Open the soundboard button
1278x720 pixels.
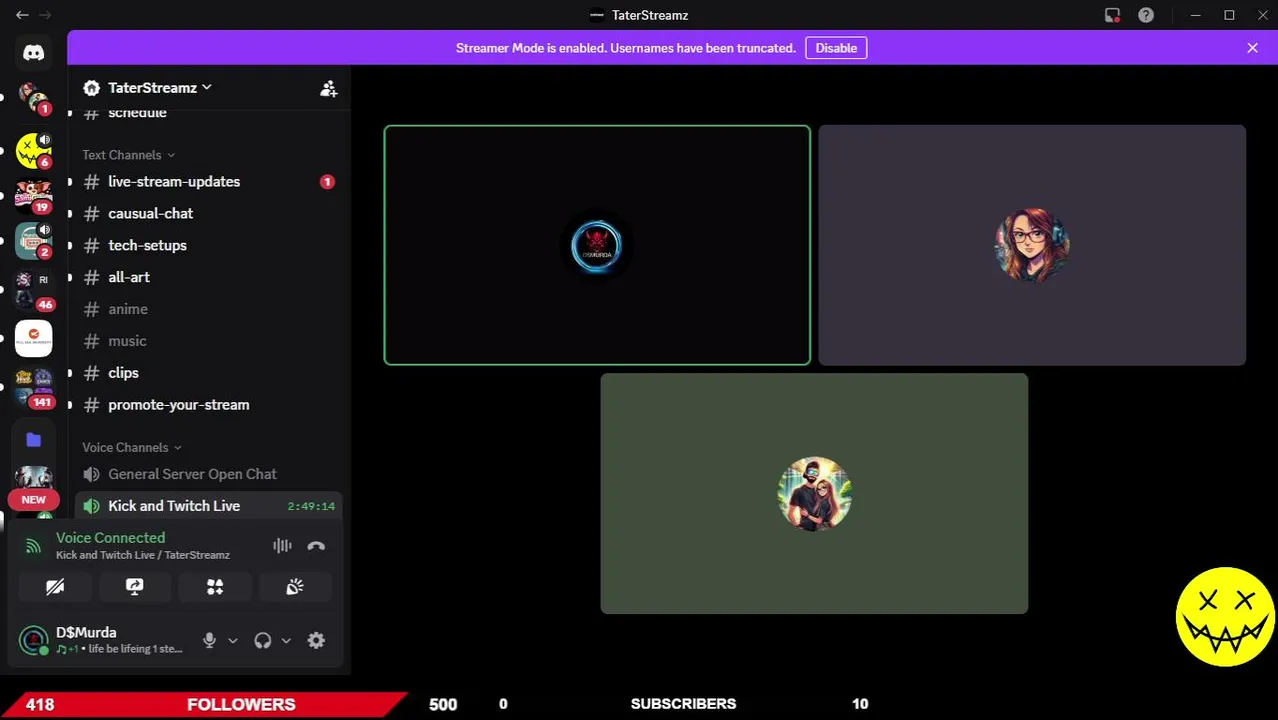pyautogui.click(x=295, y=587)
